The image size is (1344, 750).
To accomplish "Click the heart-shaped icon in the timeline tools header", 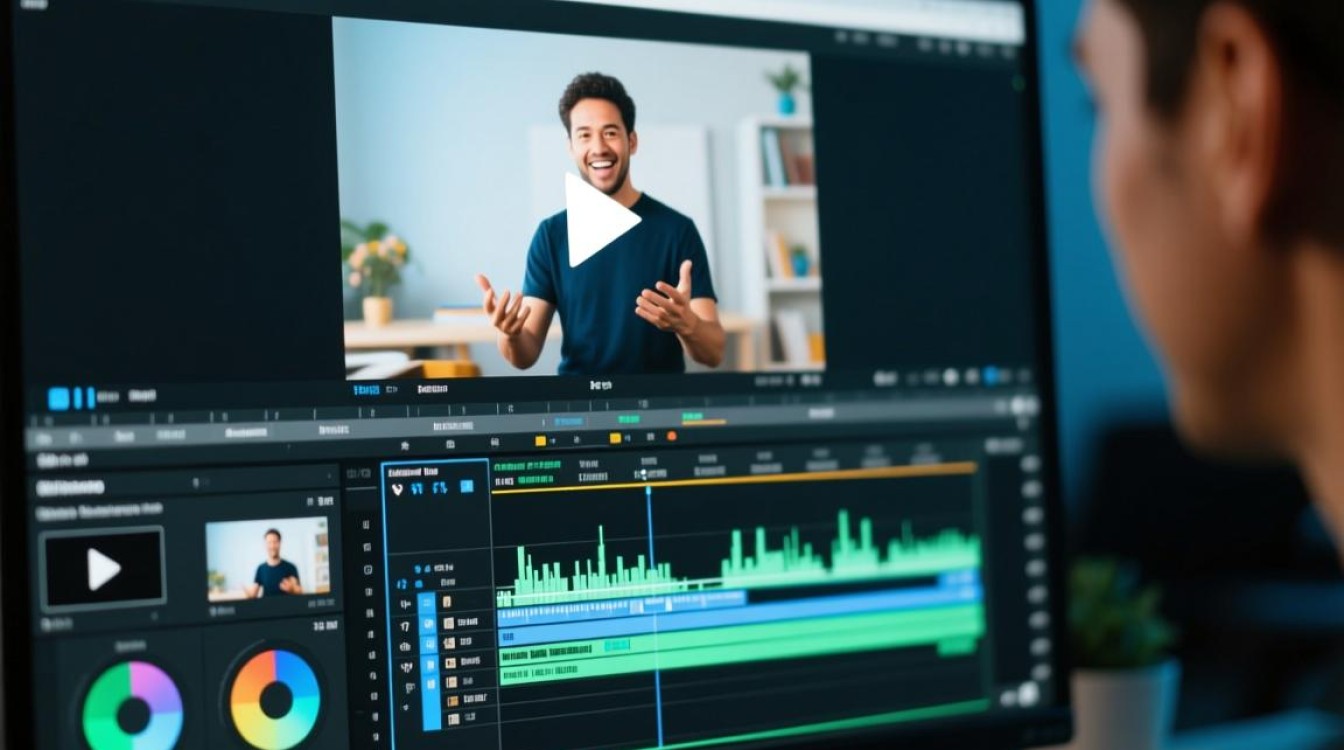I will [x=397, y=489].
